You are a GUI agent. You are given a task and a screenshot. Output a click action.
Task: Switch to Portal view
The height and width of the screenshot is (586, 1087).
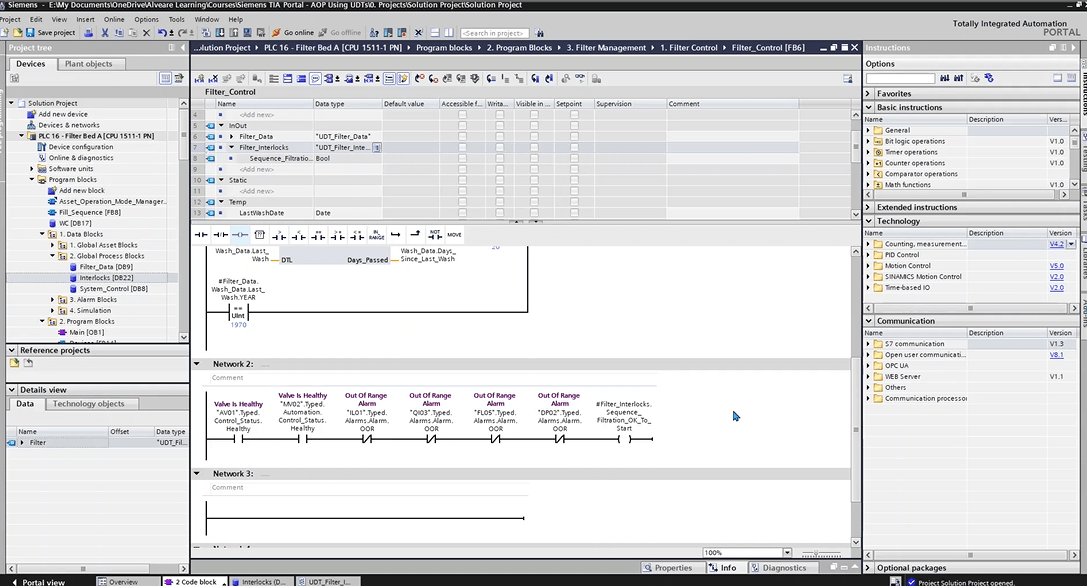coord(42,581)
